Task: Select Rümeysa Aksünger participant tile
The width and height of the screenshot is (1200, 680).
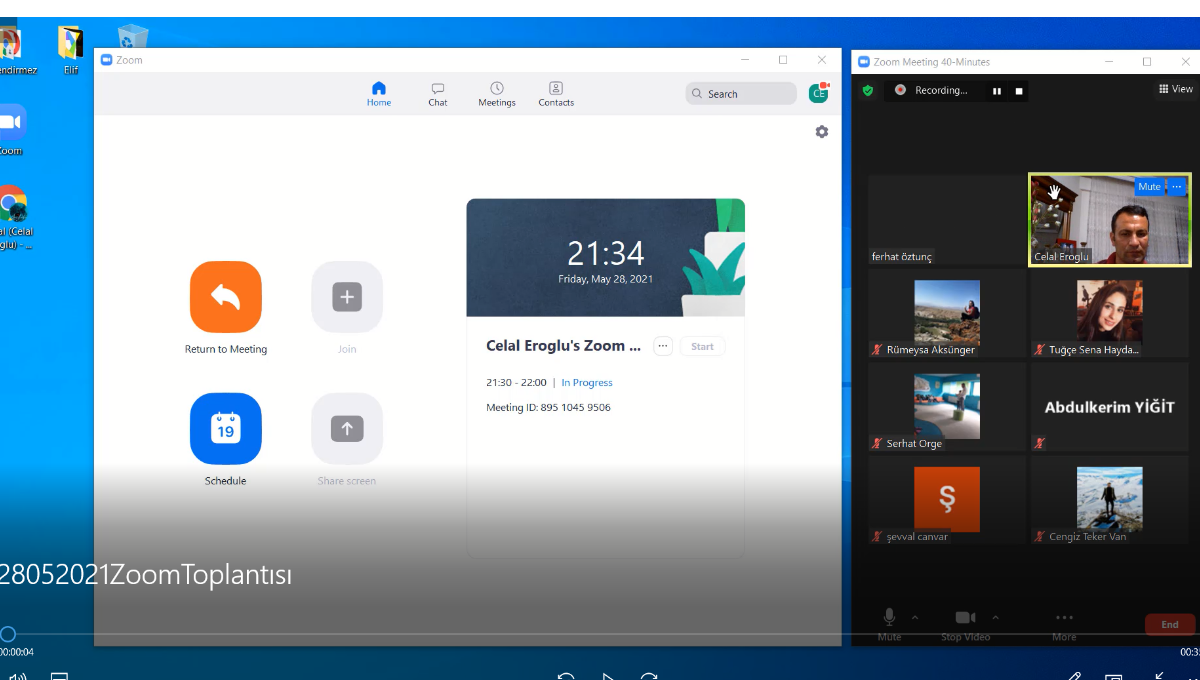Action: point(947,313)
